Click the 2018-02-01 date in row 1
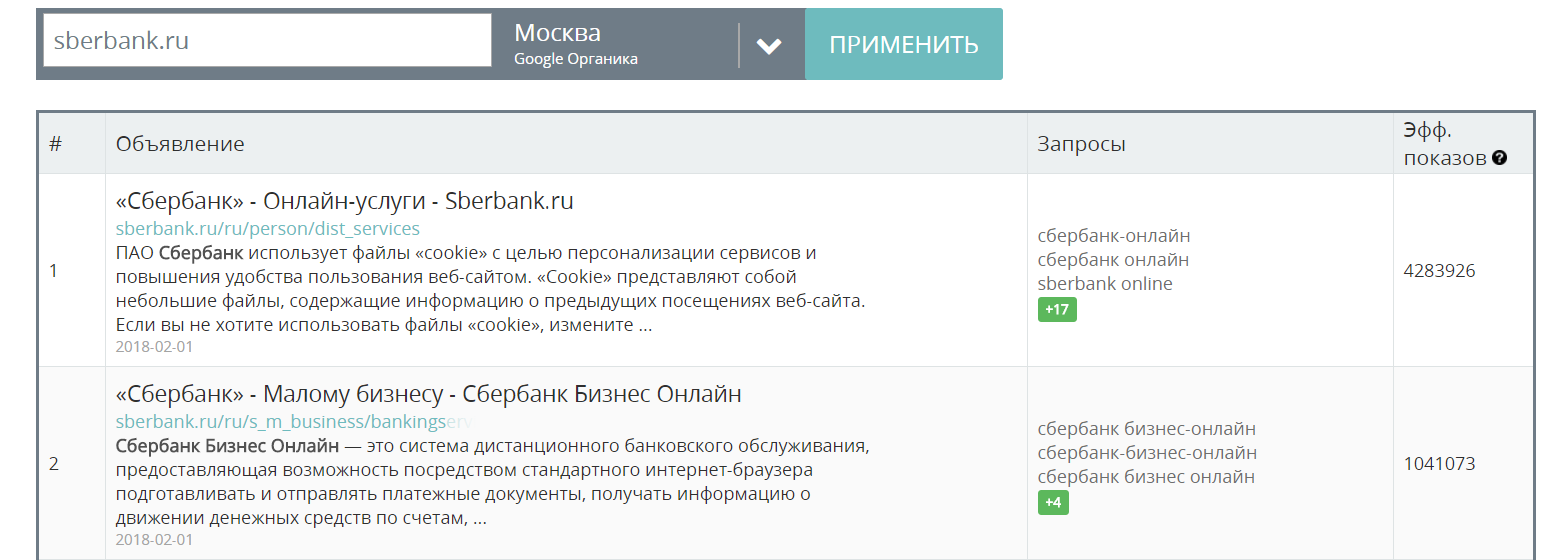The height and width of the screenshot is (560, 1562). point(154,347)
